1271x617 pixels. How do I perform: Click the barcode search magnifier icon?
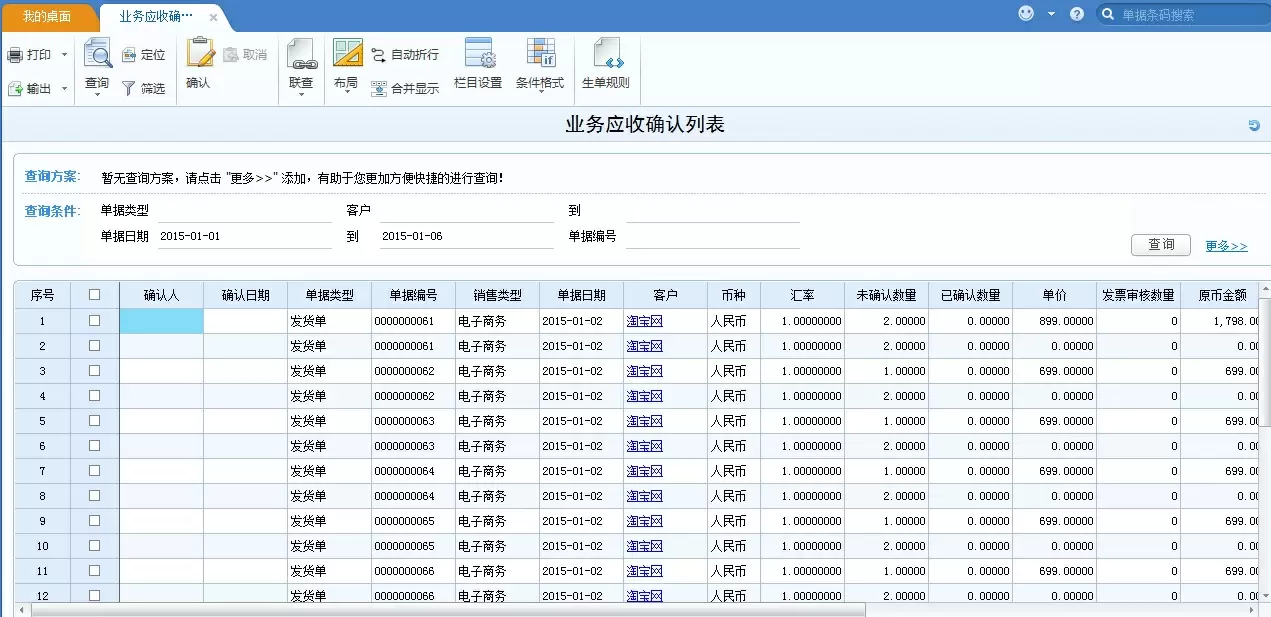(1108, 15)
